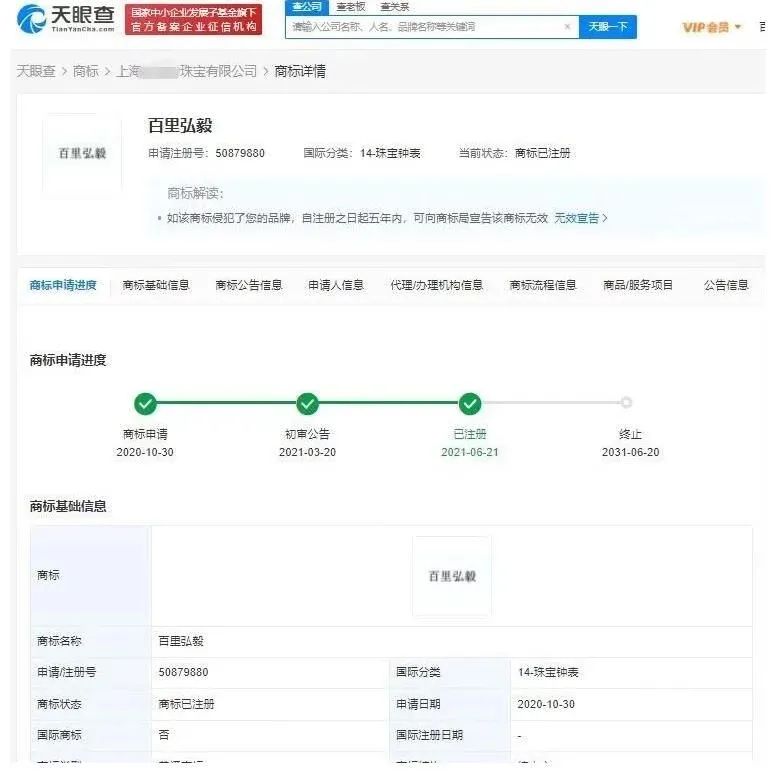Click the grey 终止 step circle
The width and height of the screenshot is (775, 783).
(x=626, y=402)
